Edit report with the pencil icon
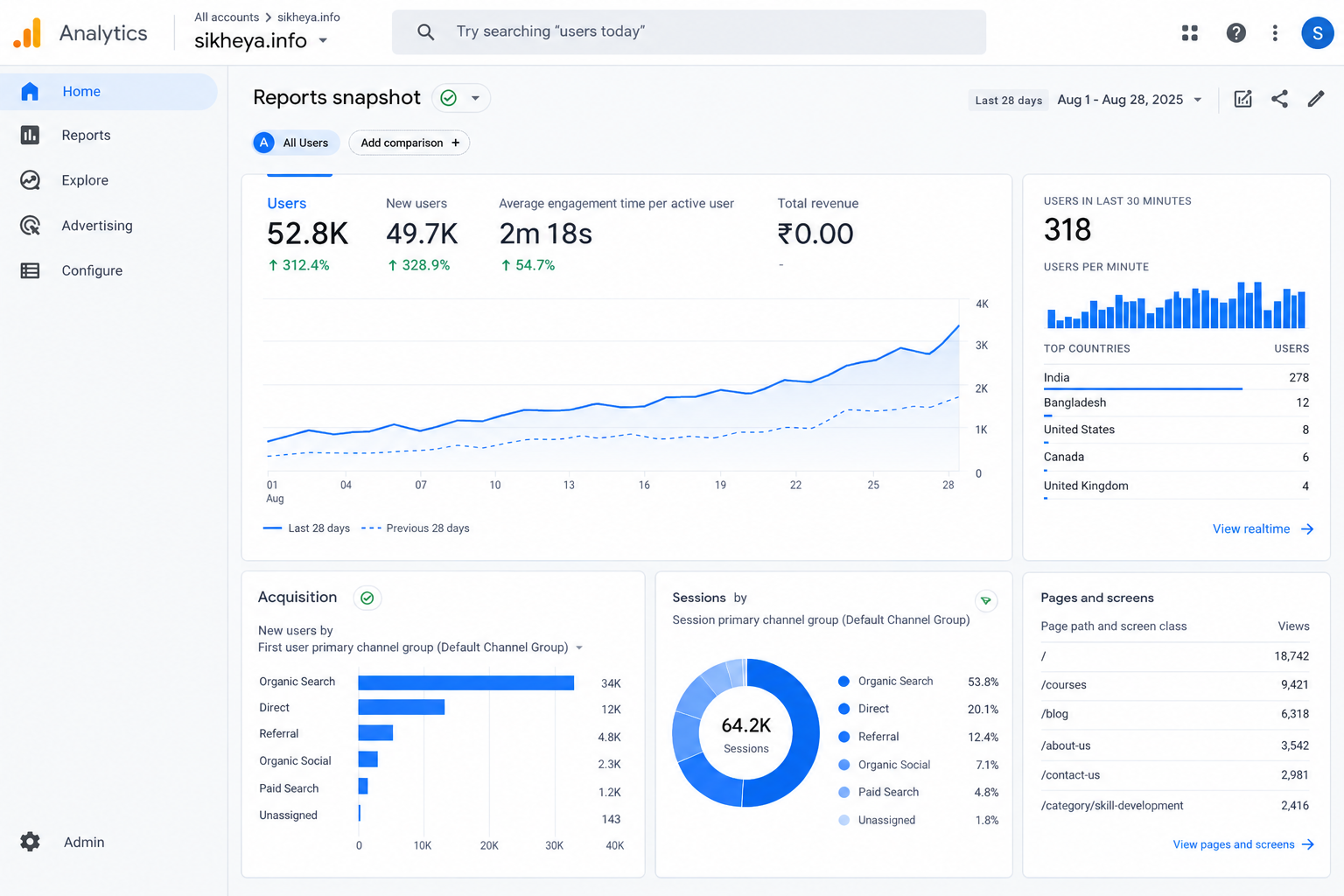Image resolution: width=1344 pixels, height=896 pixels. [1316, 99]
